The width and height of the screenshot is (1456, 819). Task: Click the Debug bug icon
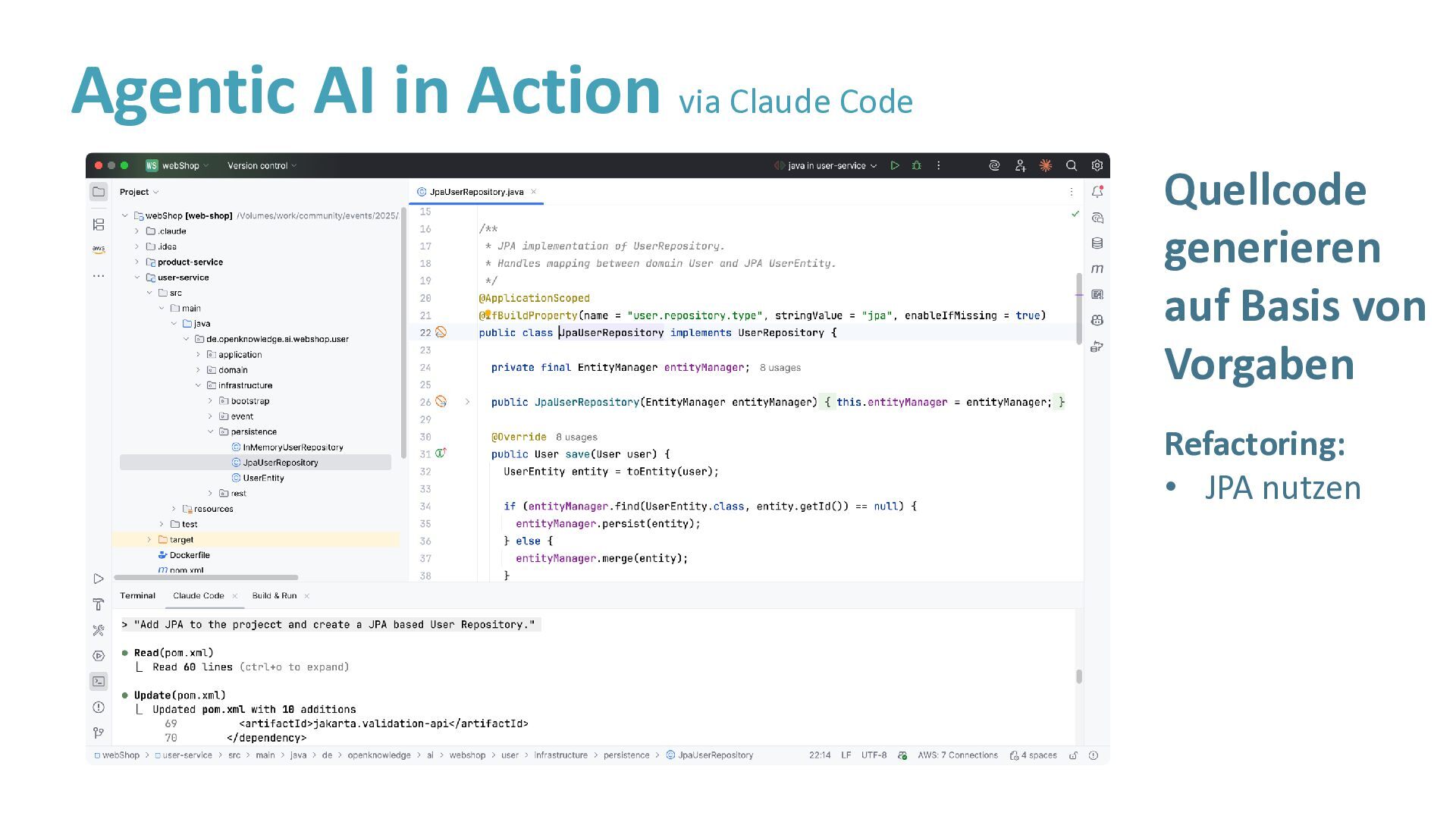(x=916, y=165)
